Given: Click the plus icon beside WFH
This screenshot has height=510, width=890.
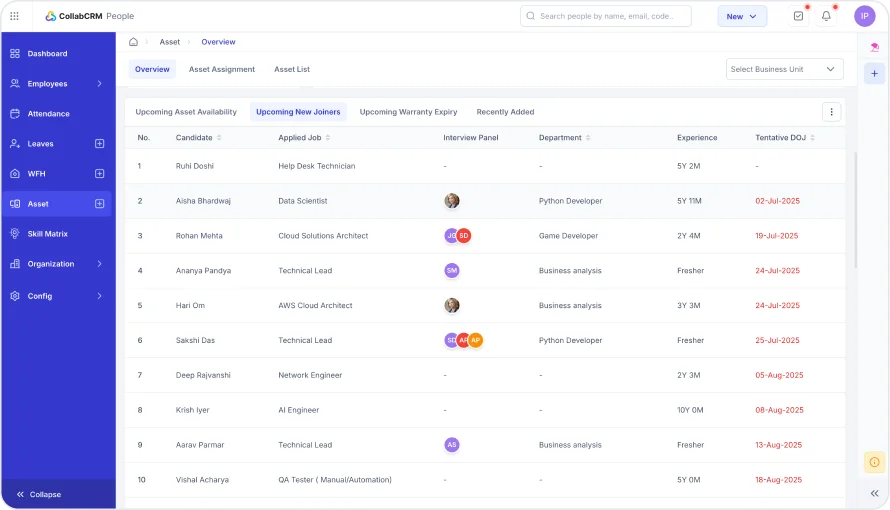Looking at the screenshot, I should pos(99,174).
